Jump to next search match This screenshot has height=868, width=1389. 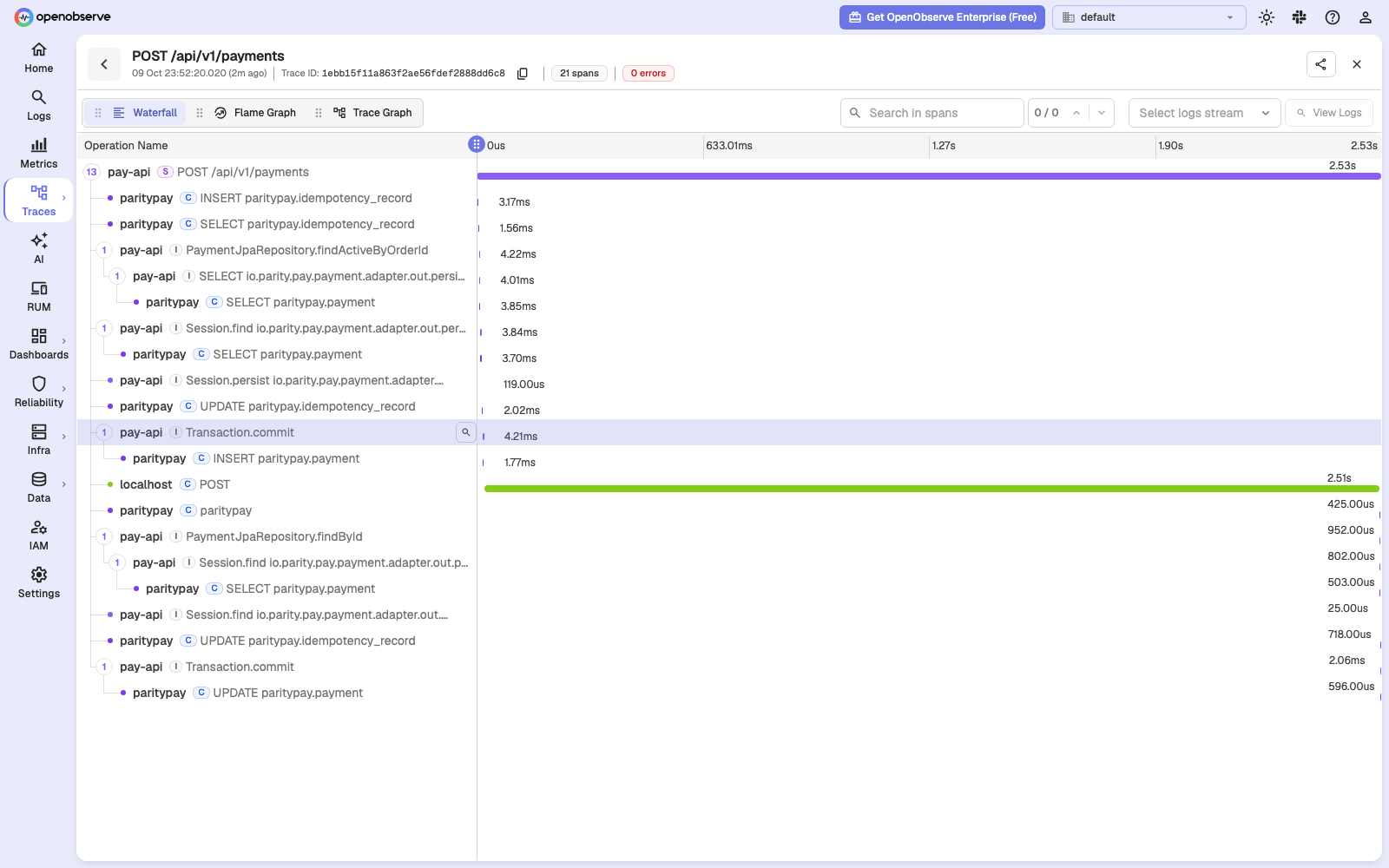click(x=1102, y=113)
